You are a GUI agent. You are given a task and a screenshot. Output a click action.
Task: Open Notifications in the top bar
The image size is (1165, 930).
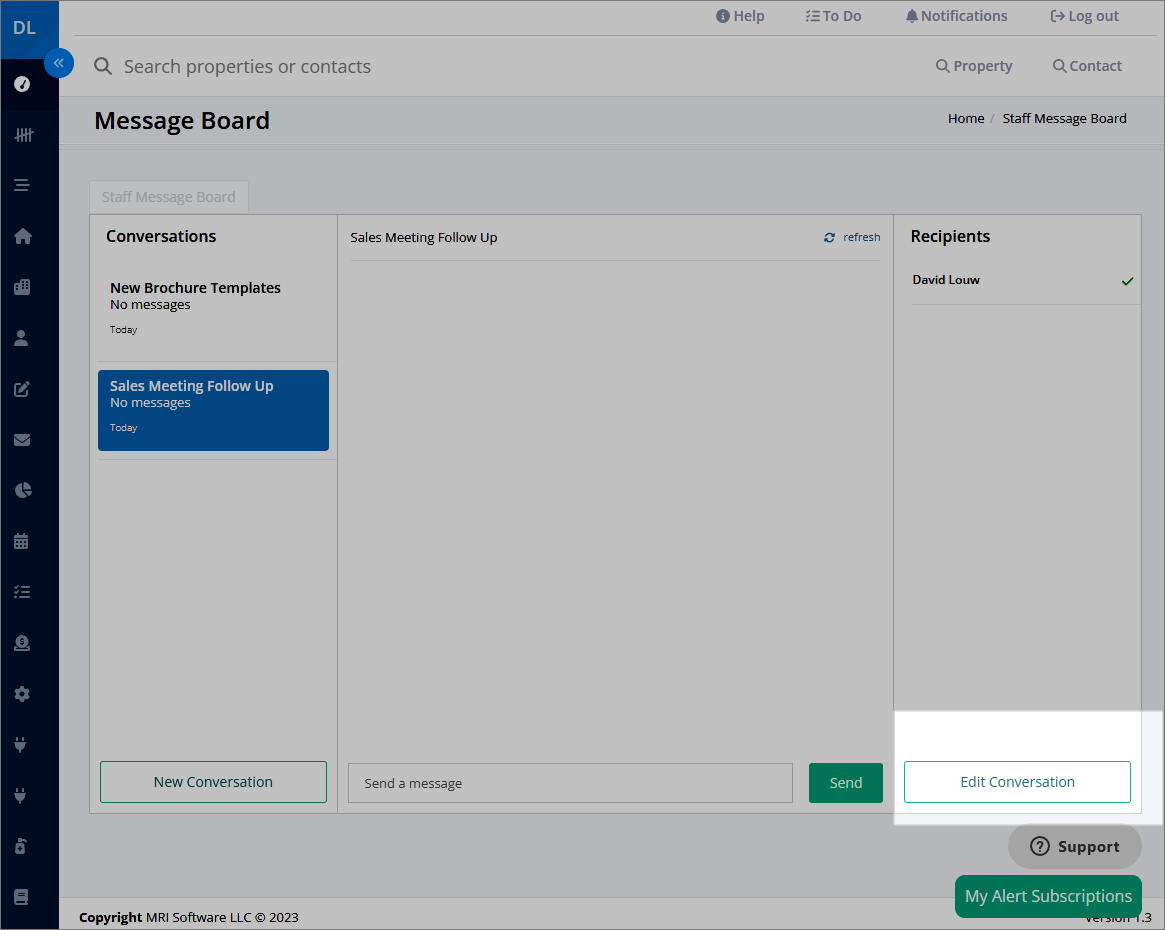957,16
